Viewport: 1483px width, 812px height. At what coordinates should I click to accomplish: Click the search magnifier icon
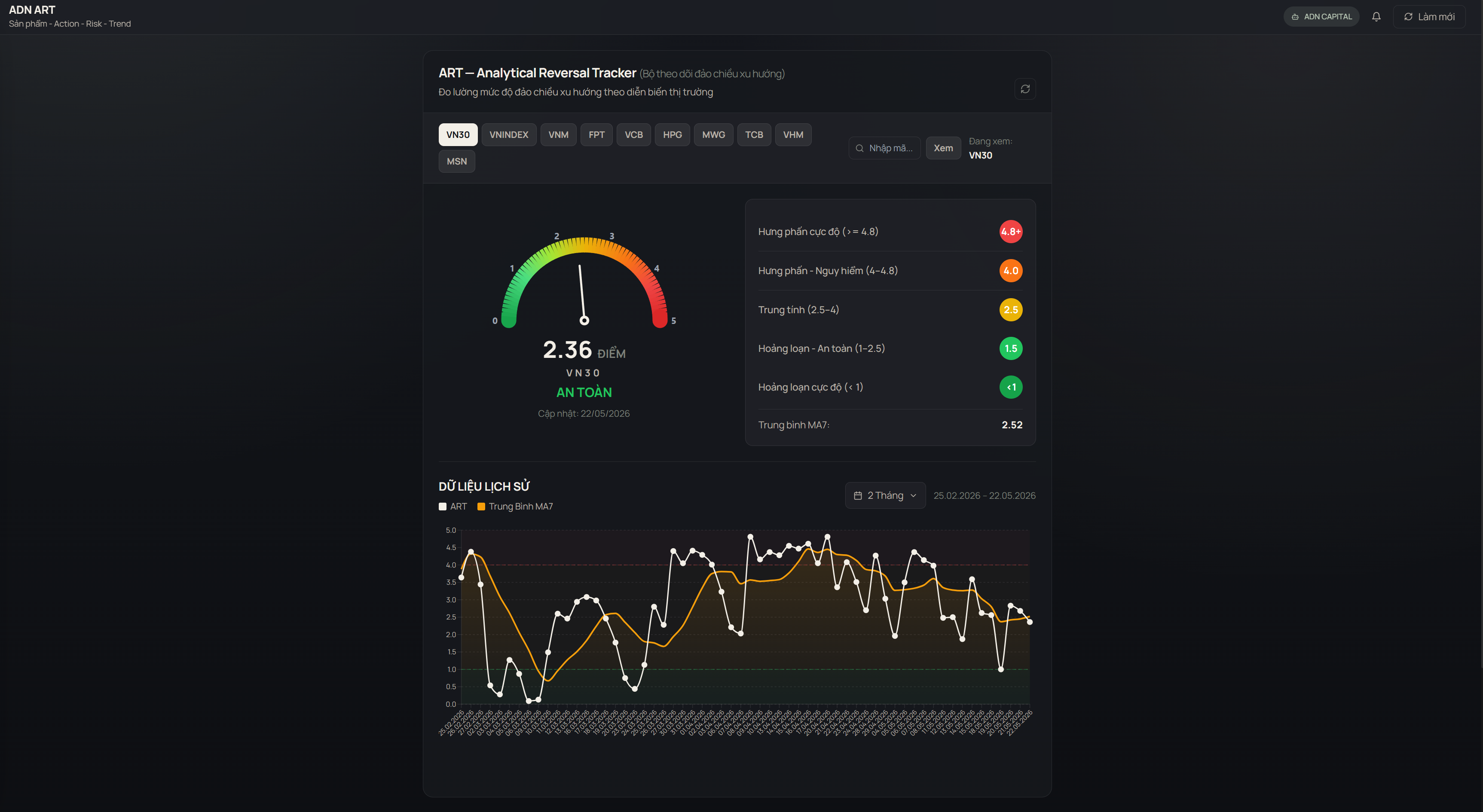(x=859, y=148)
